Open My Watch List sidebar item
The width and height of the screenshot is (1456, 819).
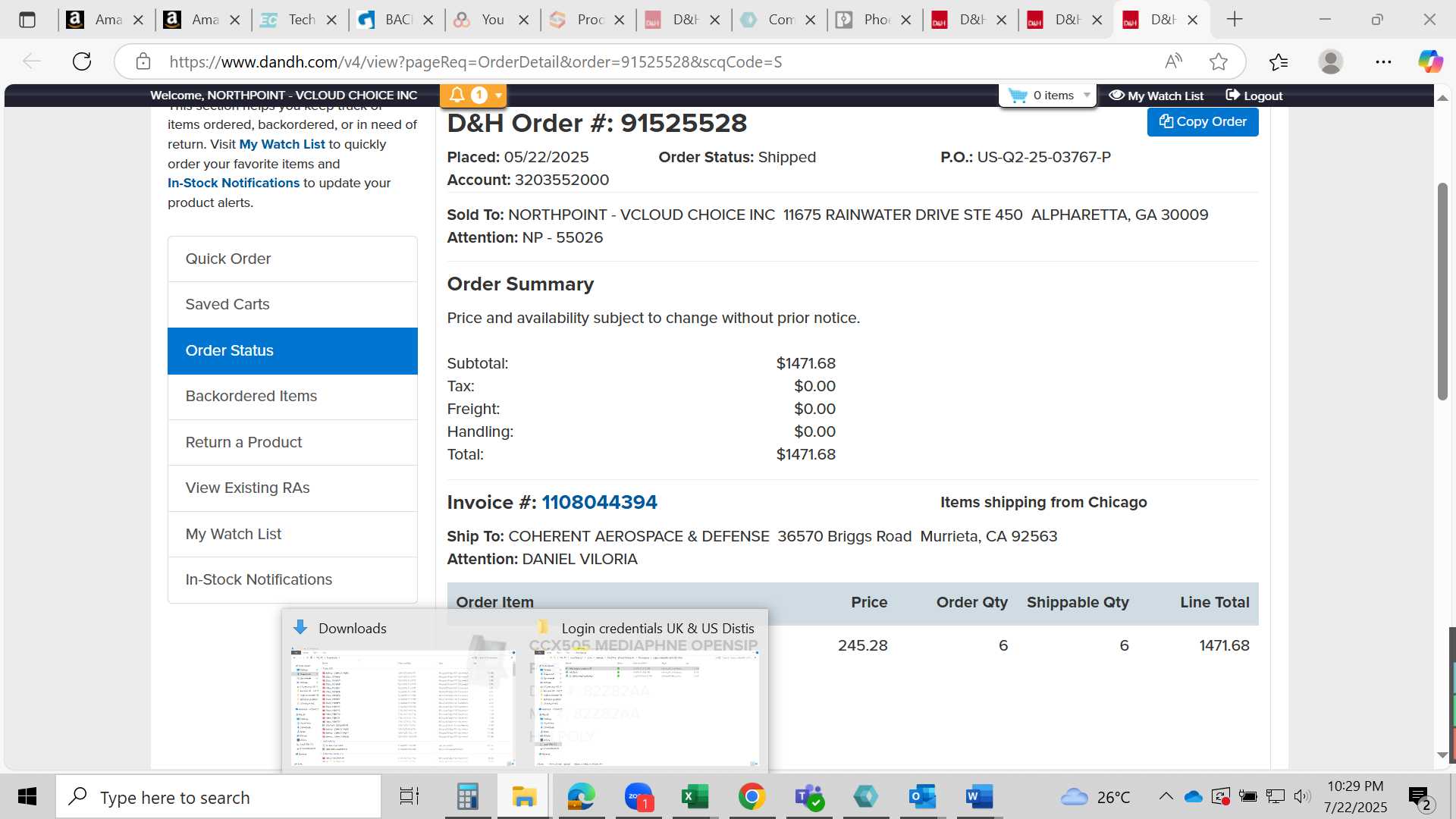(293, 534)
